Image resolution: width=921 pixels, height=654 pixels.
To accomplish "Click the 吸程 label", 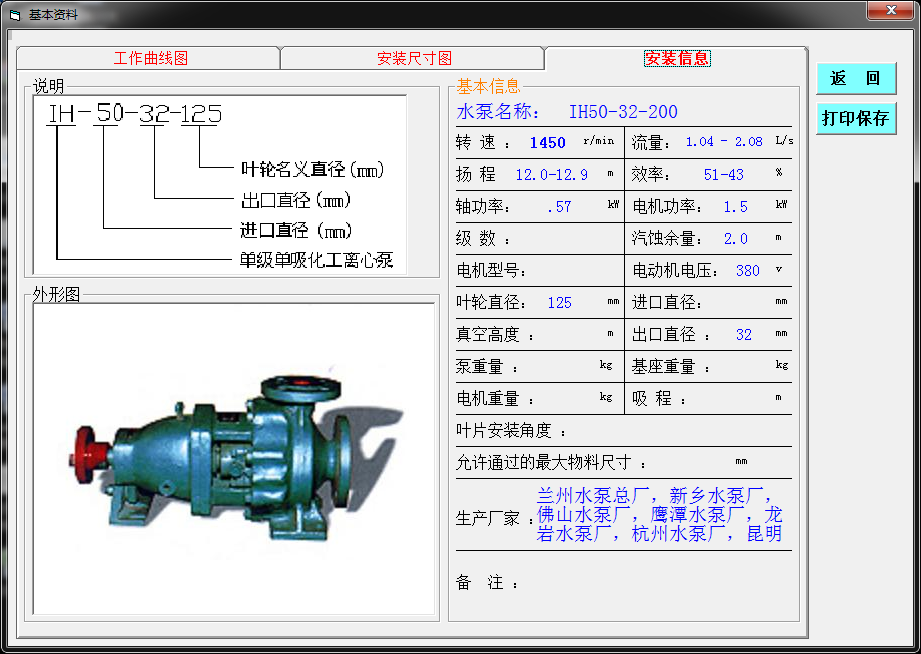I will tap(658, 398).
